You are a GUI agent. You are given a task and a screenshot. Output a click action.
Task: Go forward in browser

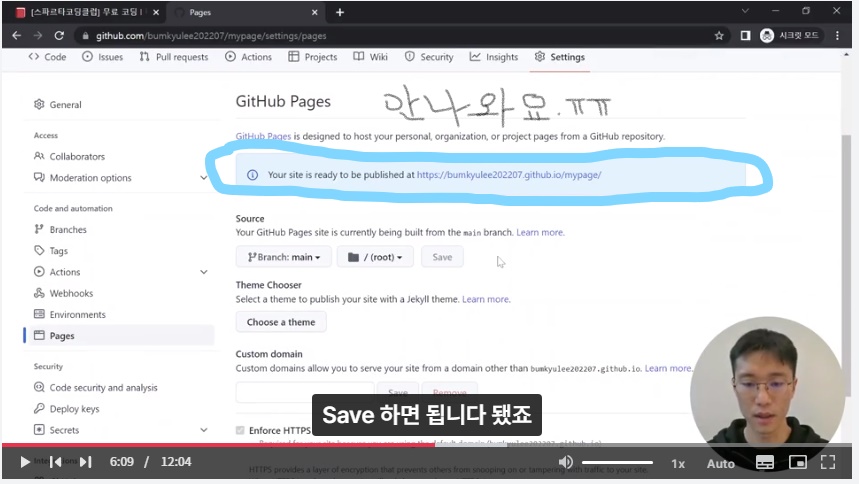38,36
